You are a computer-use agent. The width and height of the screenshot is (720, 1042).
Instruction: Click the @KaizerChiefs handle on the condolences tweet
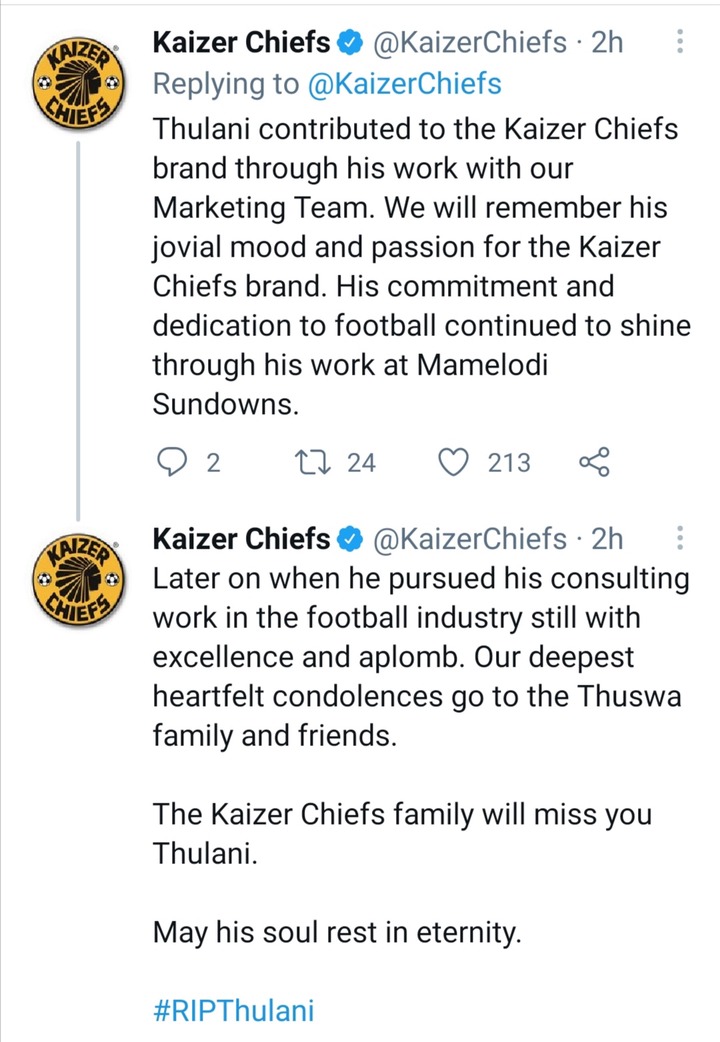[468, 540]
